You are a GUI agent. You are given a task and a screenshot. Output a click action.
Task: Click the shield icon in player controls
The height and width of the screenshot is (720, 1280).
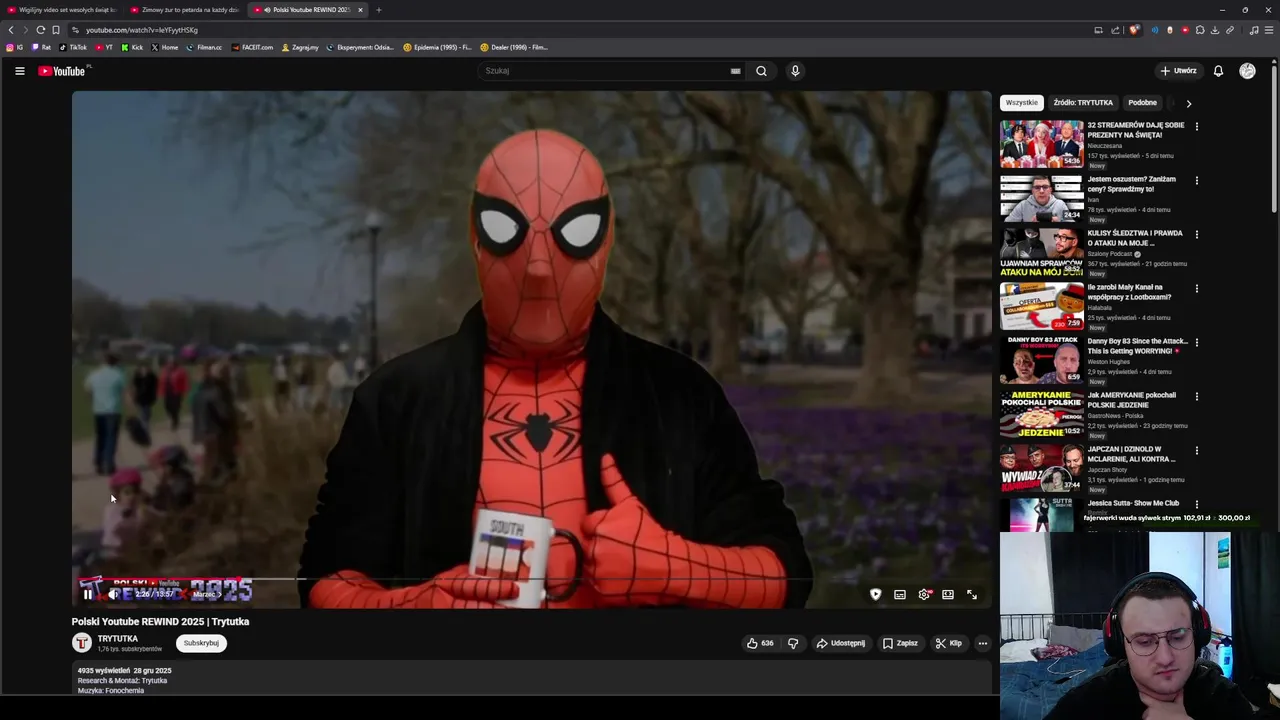tap(876, 594)
